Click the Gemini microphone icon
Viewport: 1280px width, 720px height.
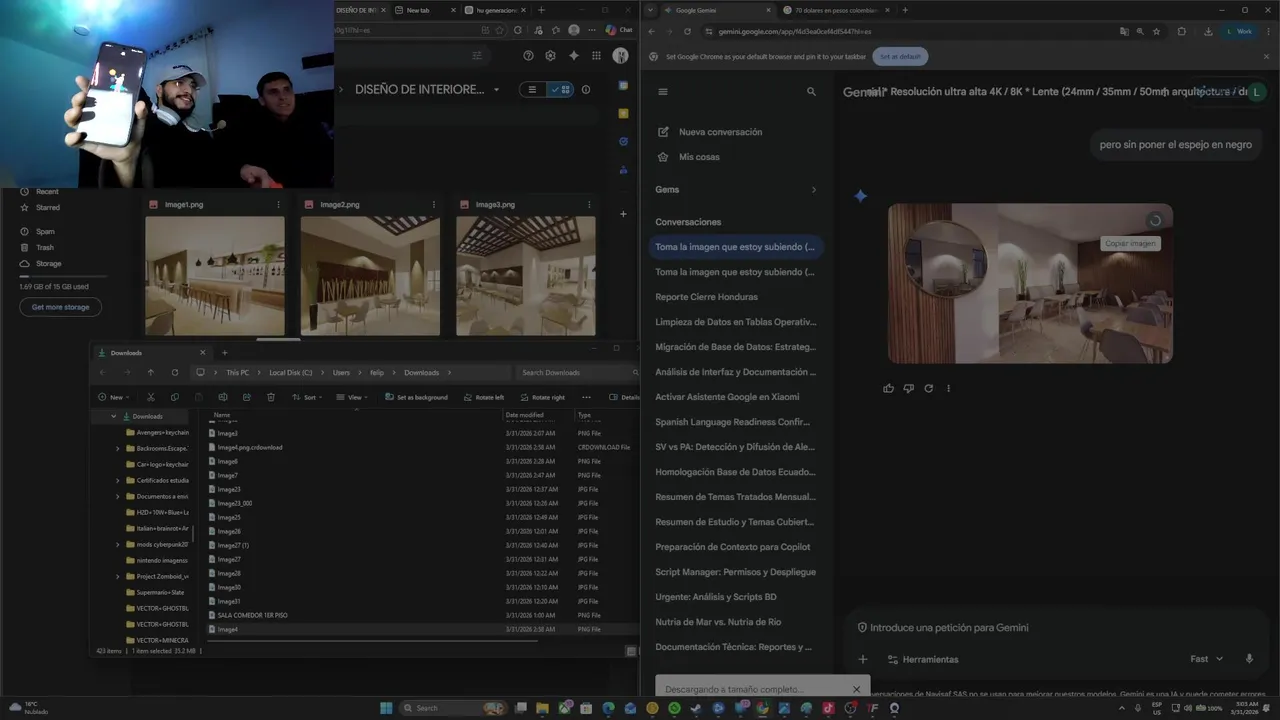tap(1249, 659)
